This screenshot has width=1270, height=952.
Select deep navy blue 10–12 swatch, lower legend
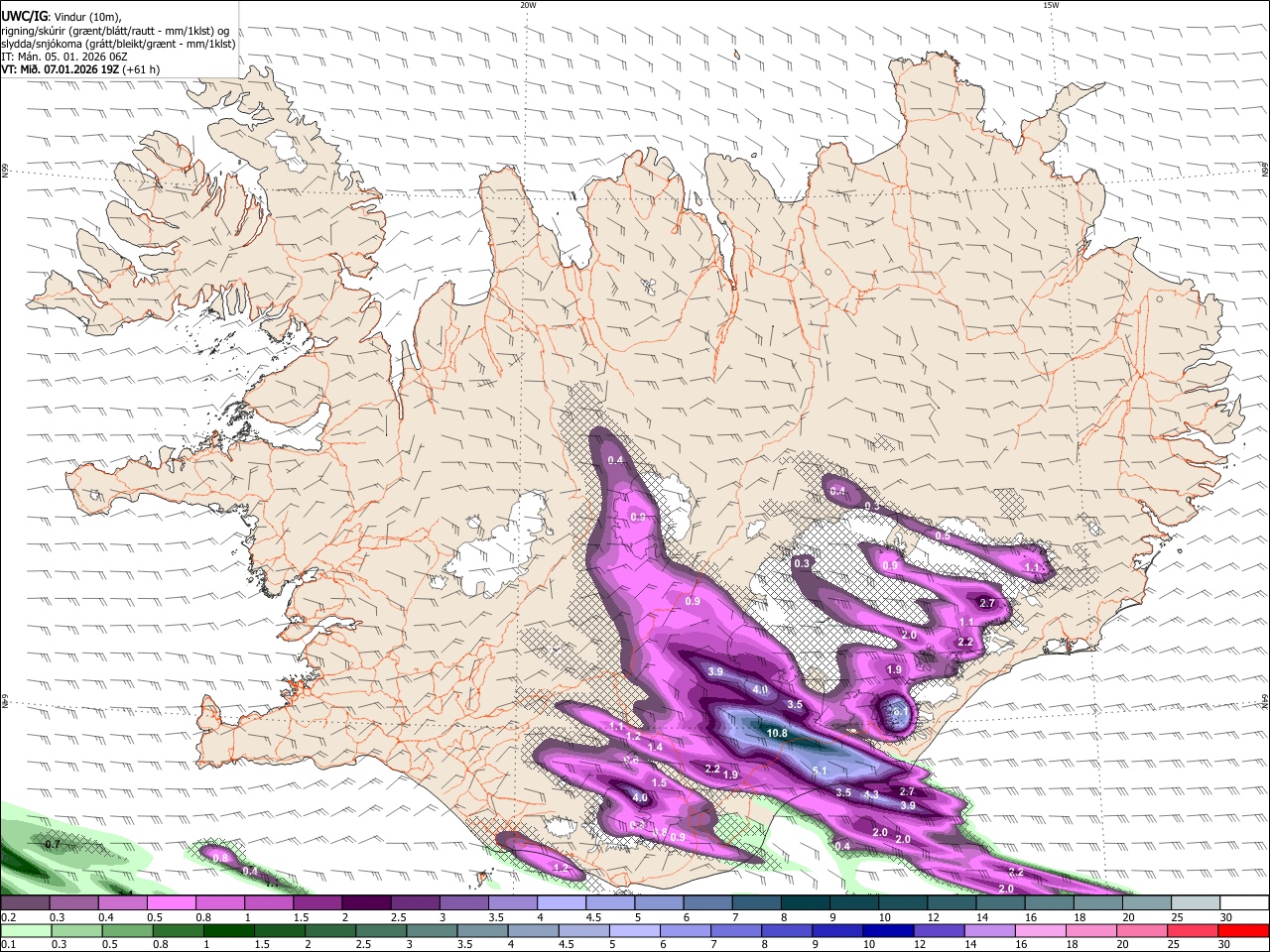(x=886, y=930)
